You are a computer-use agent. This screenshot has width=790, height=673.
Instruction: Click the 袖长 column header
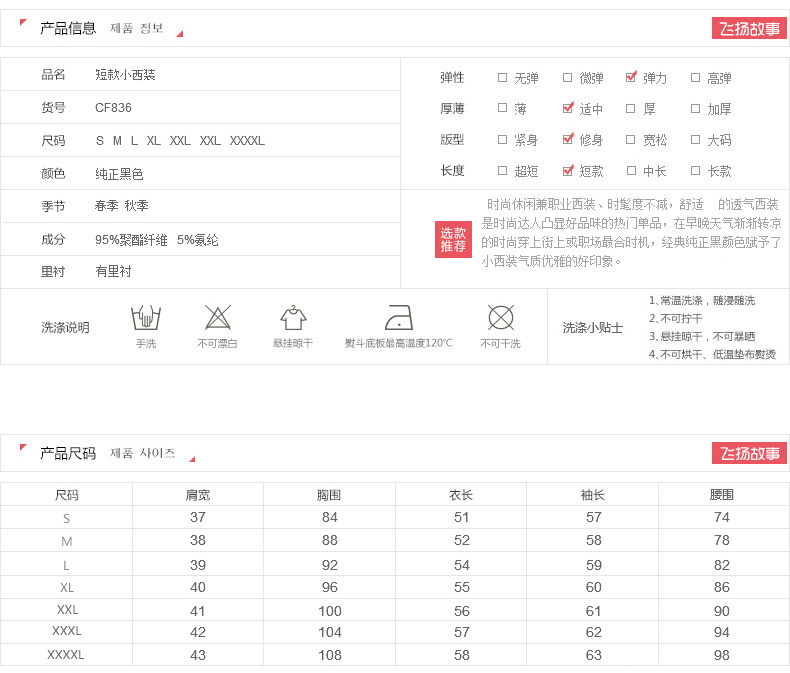(593, 495)
